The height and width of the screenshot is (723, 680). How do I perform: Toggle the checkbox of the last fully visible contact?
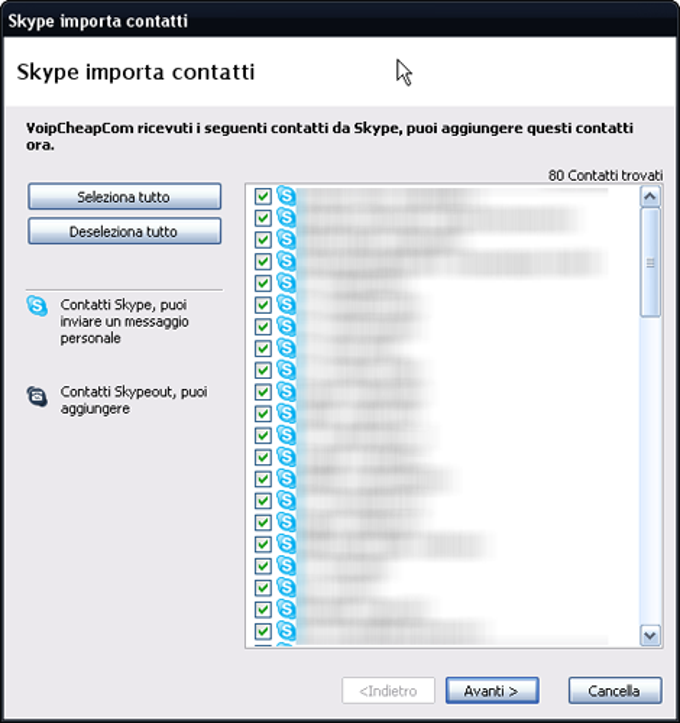point(263,631)
